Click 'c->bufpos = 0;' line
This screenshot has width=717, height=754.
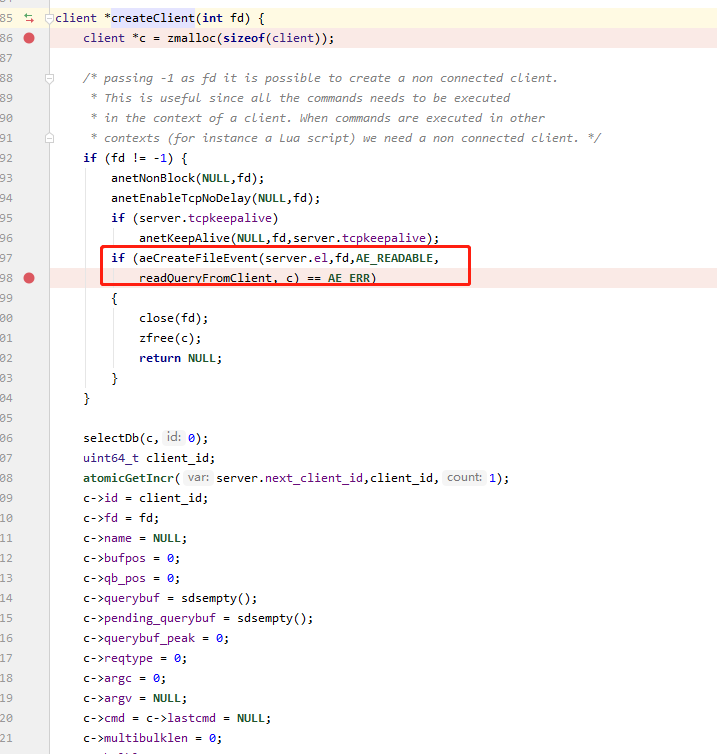[x=132, y=559]
